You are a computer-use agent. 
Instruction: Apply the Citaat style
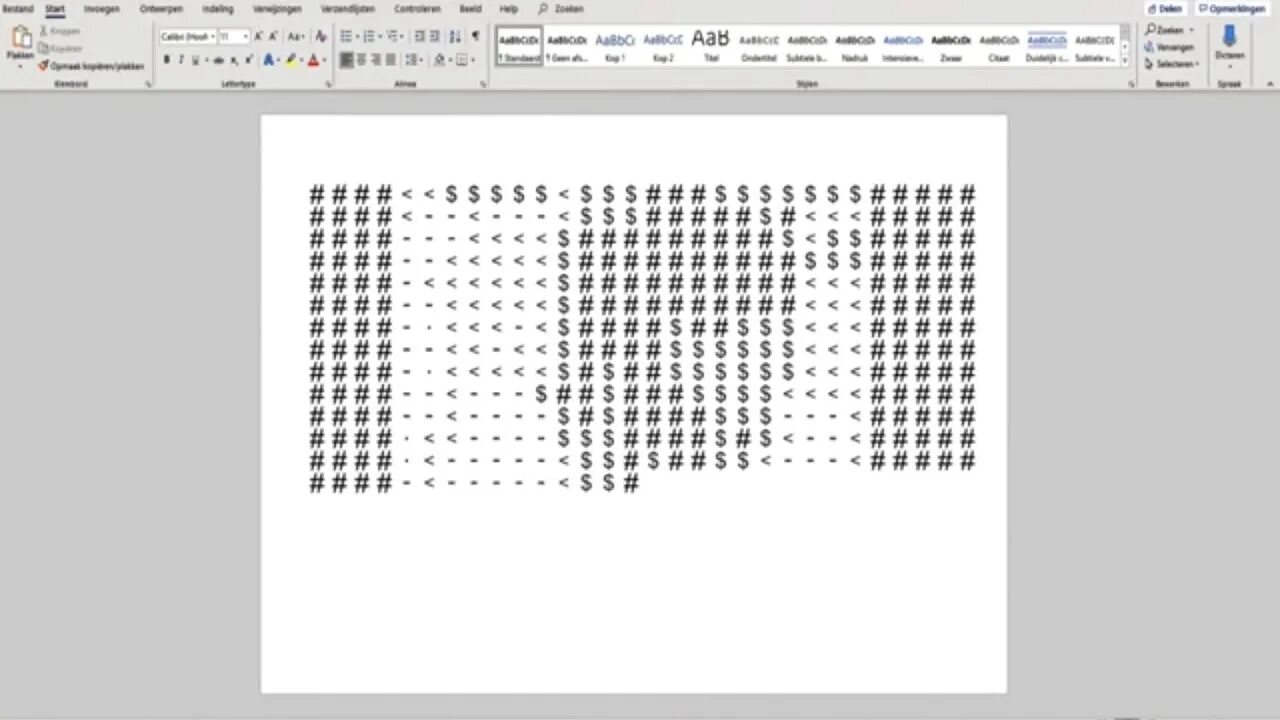(x=999, y=46)
